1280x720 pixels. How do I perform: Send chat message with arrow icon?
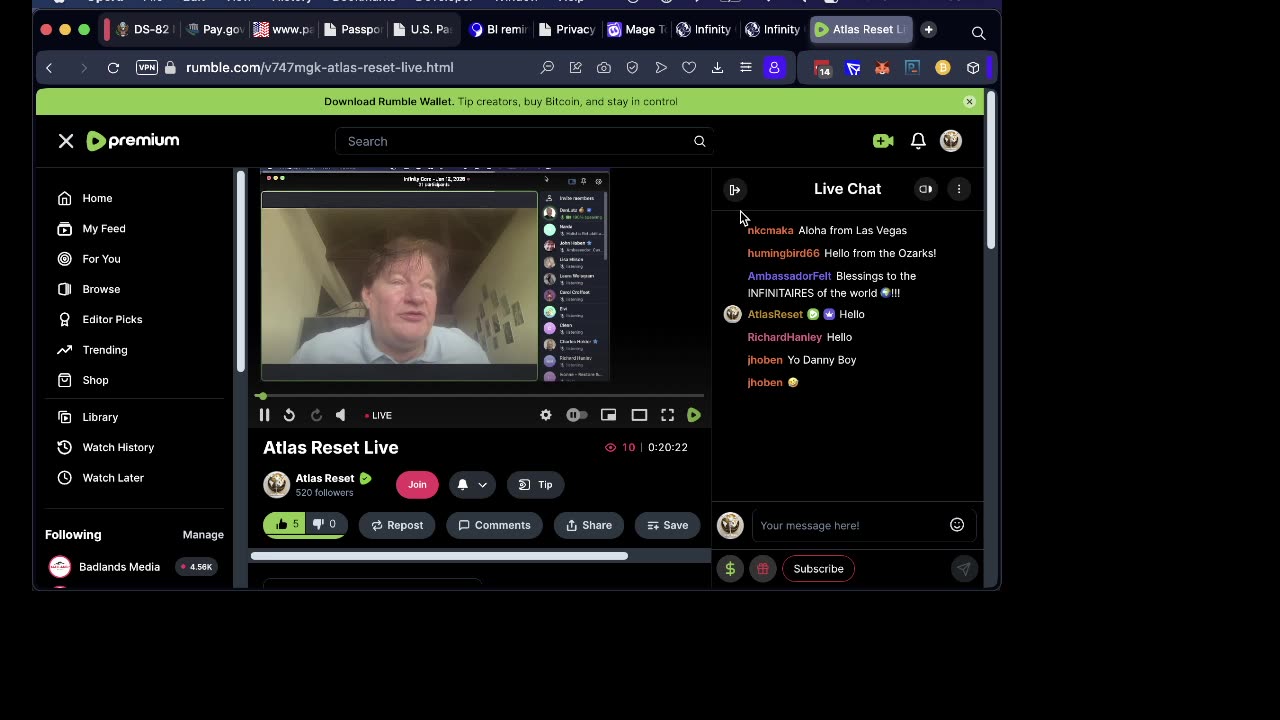pyautogui.click(x=964, y=569)
